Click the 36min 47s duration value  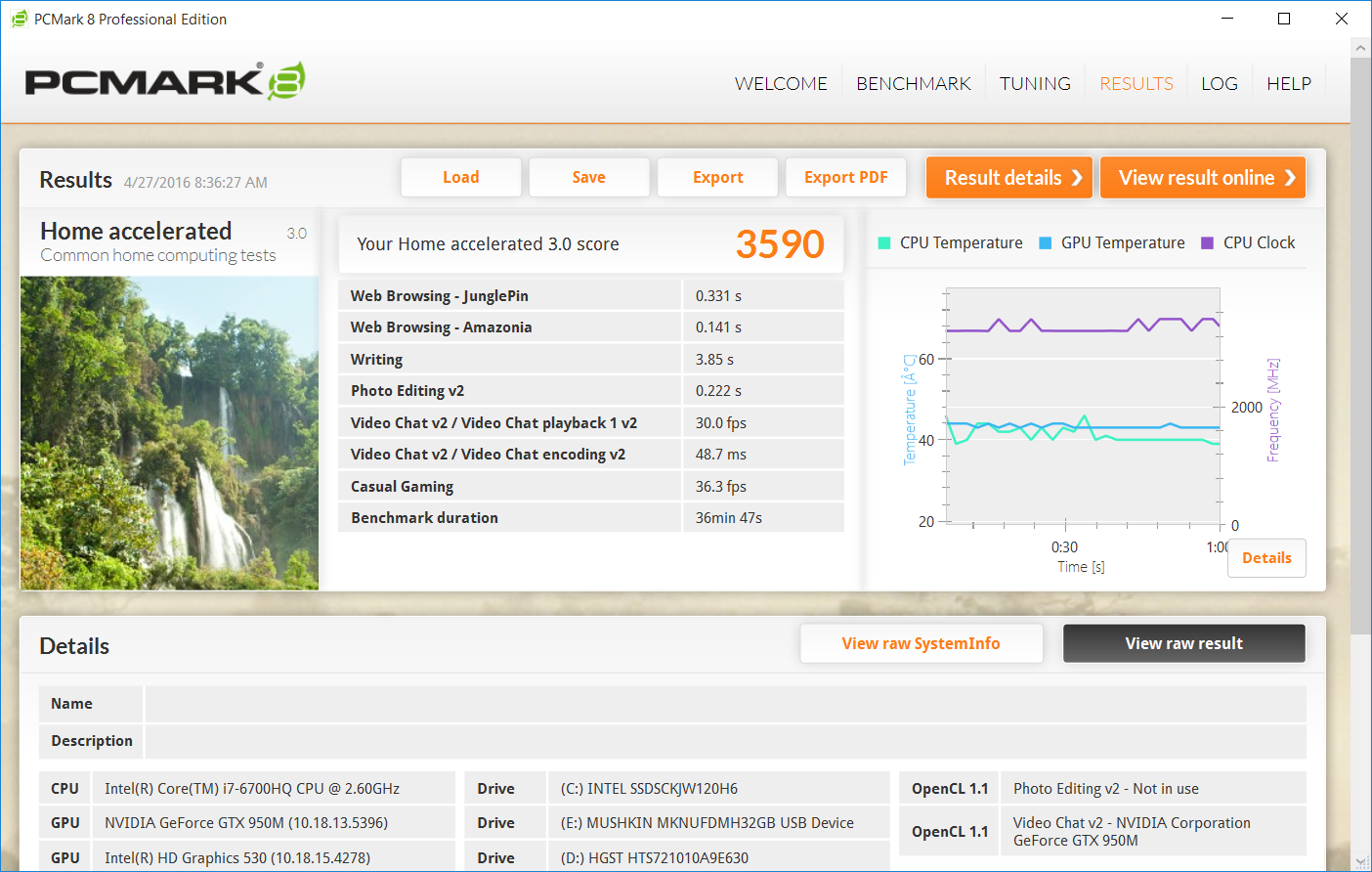729,518
